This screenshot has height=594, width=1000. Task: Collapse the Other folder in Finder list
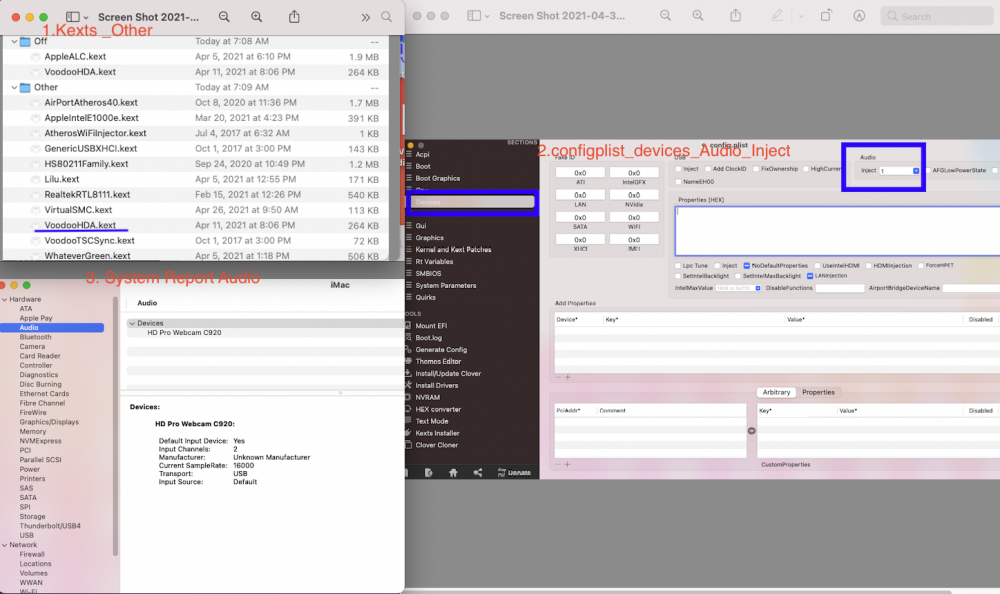14,87
